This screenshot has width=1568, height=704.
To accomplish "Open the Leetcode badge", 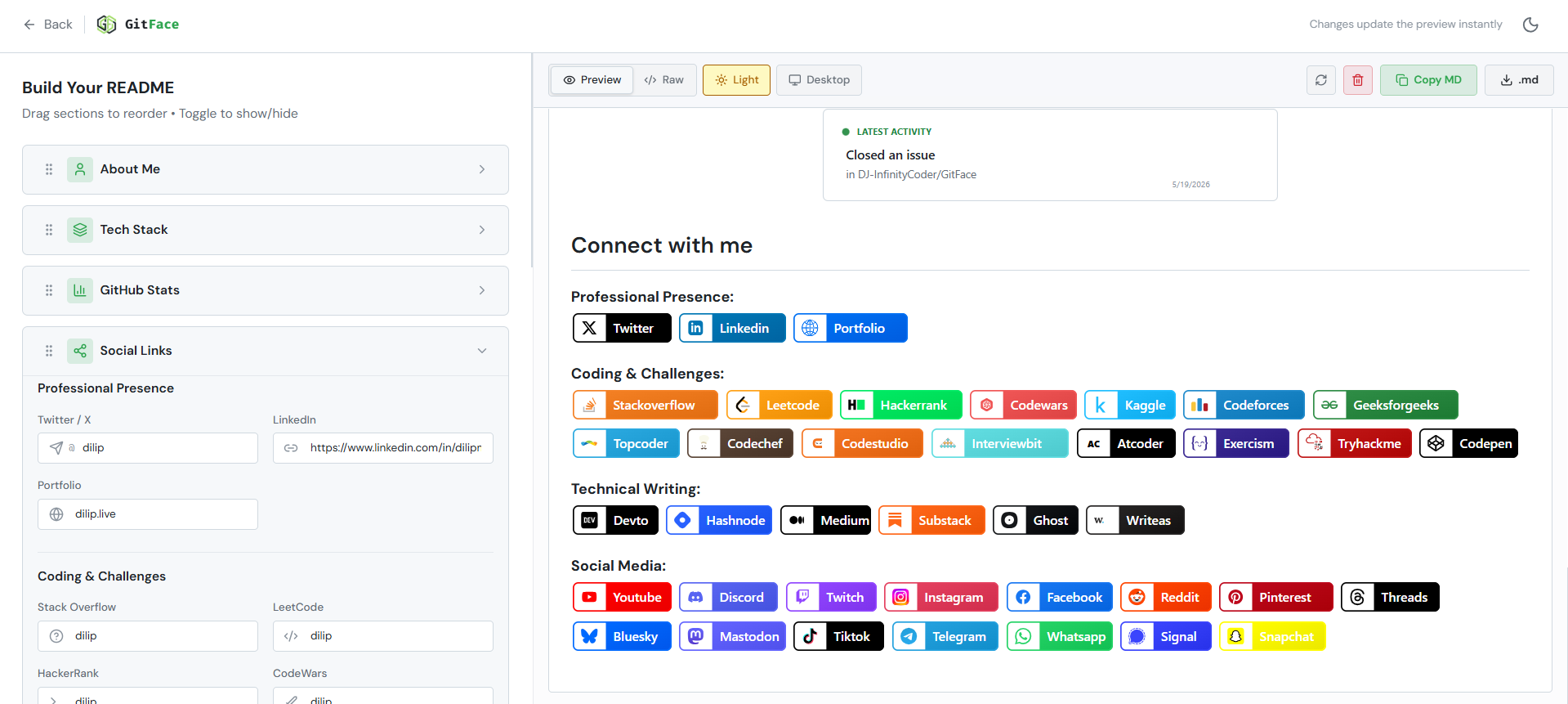I will click(x=780, y=405).
